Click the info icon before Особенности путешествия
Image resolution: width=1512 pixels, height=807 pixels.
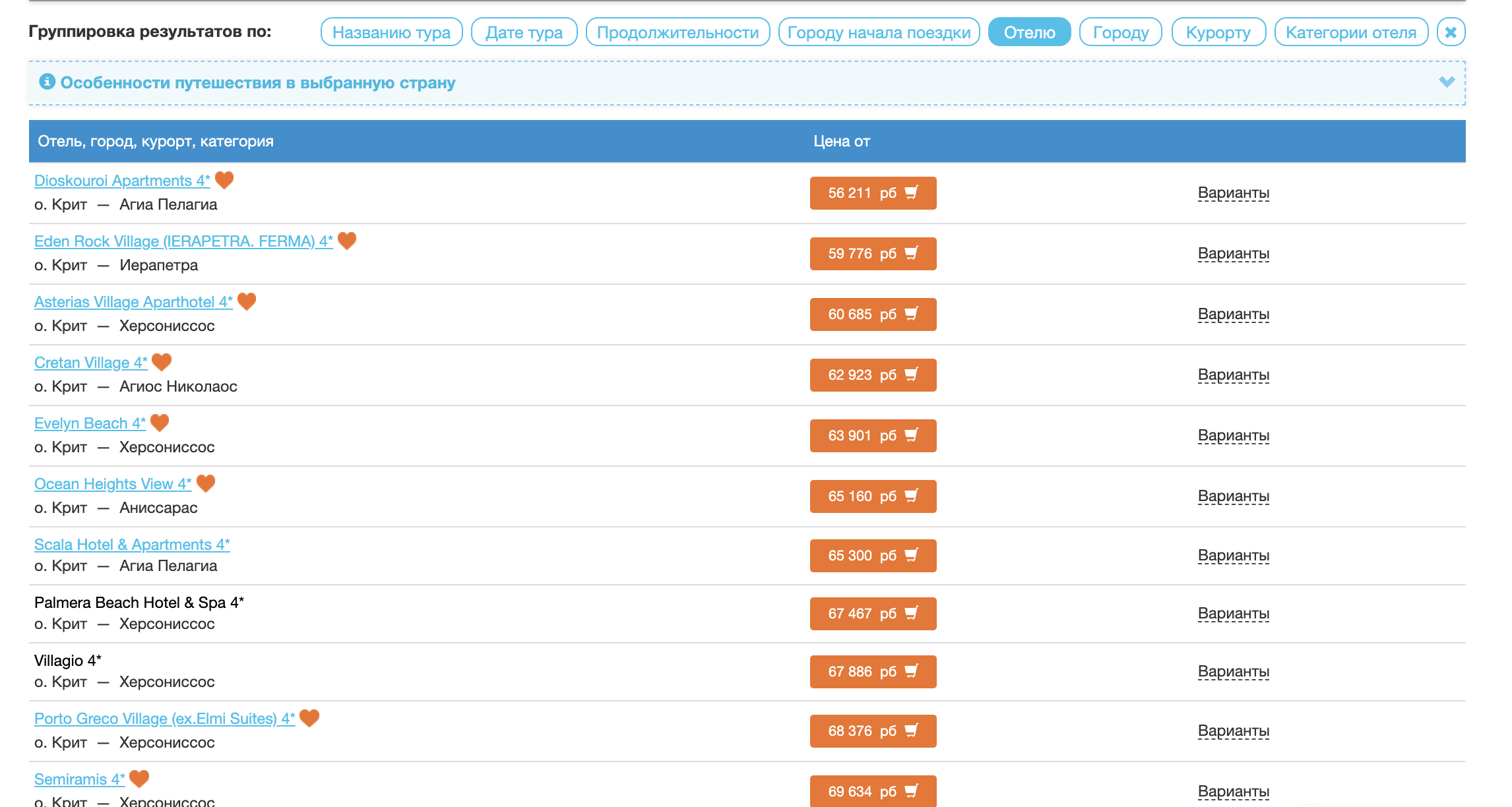click(47, 82)
